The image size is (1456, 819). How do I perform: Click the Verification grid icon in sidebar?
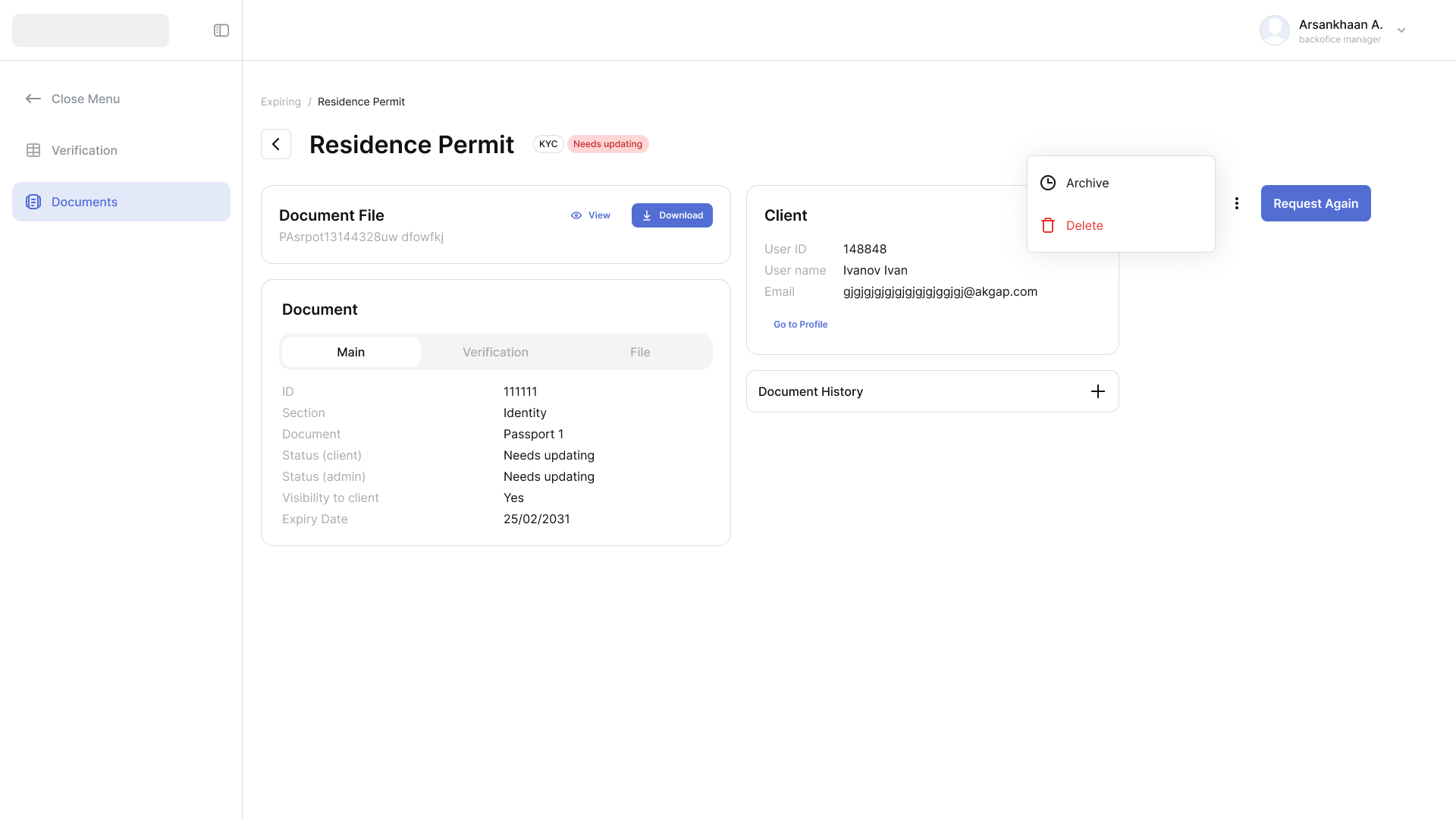pos(33,150)
